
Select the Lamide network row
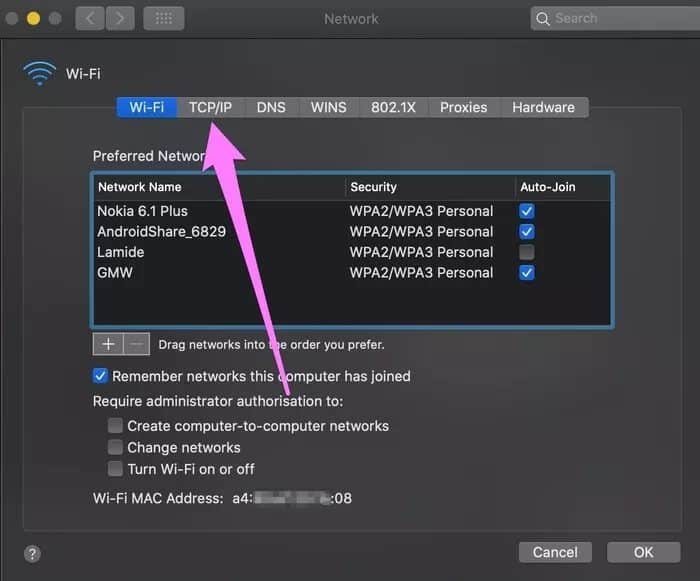(352, 252)
